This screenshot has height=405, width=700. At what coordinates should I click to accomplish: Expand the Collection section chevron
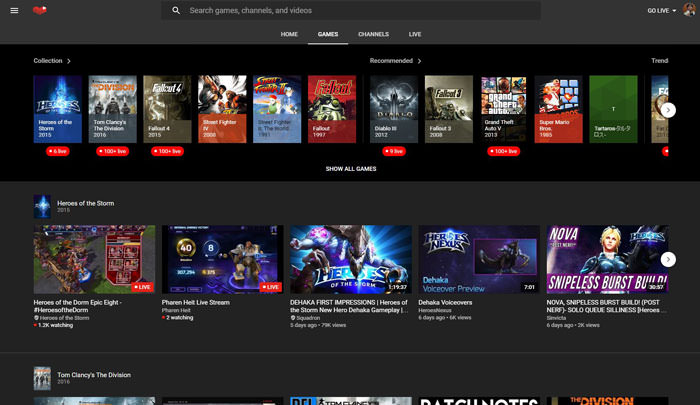(69, 61)
